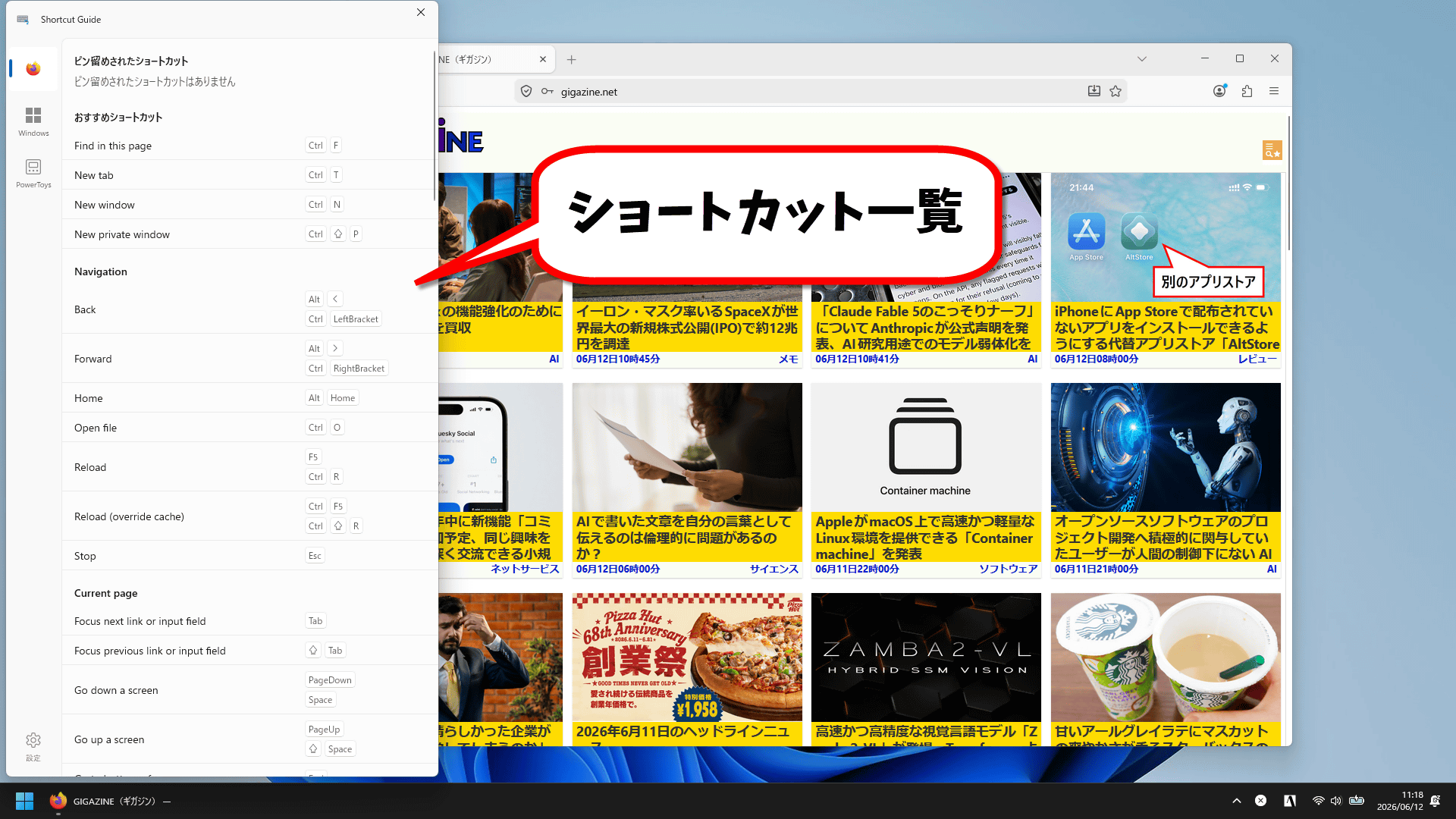This screenshot has height=819, width=1456.
Task: Open the Firefox hamburger application menu
Action: [1274, 91]
